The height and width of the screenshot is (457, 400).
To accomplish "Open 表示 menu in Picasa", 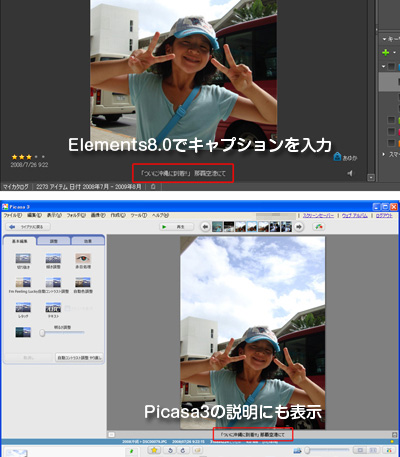I will click(x=54, y=215).
